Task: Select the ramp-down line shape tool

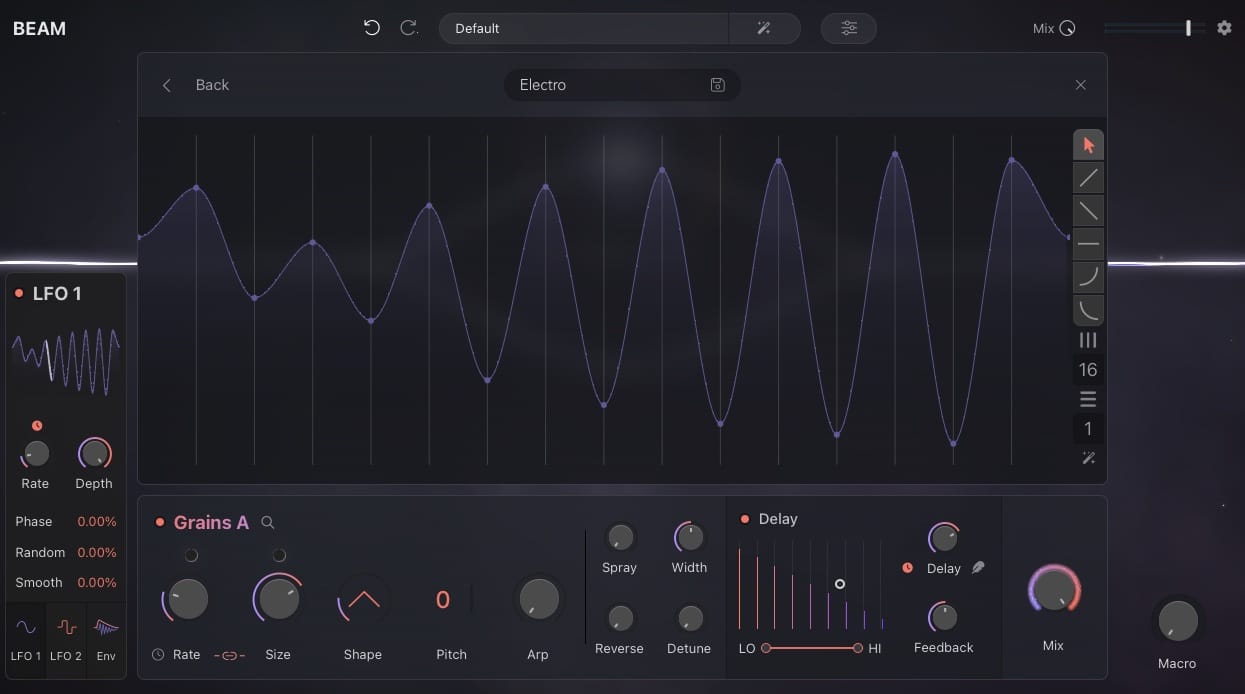Action: (1088, 211)
